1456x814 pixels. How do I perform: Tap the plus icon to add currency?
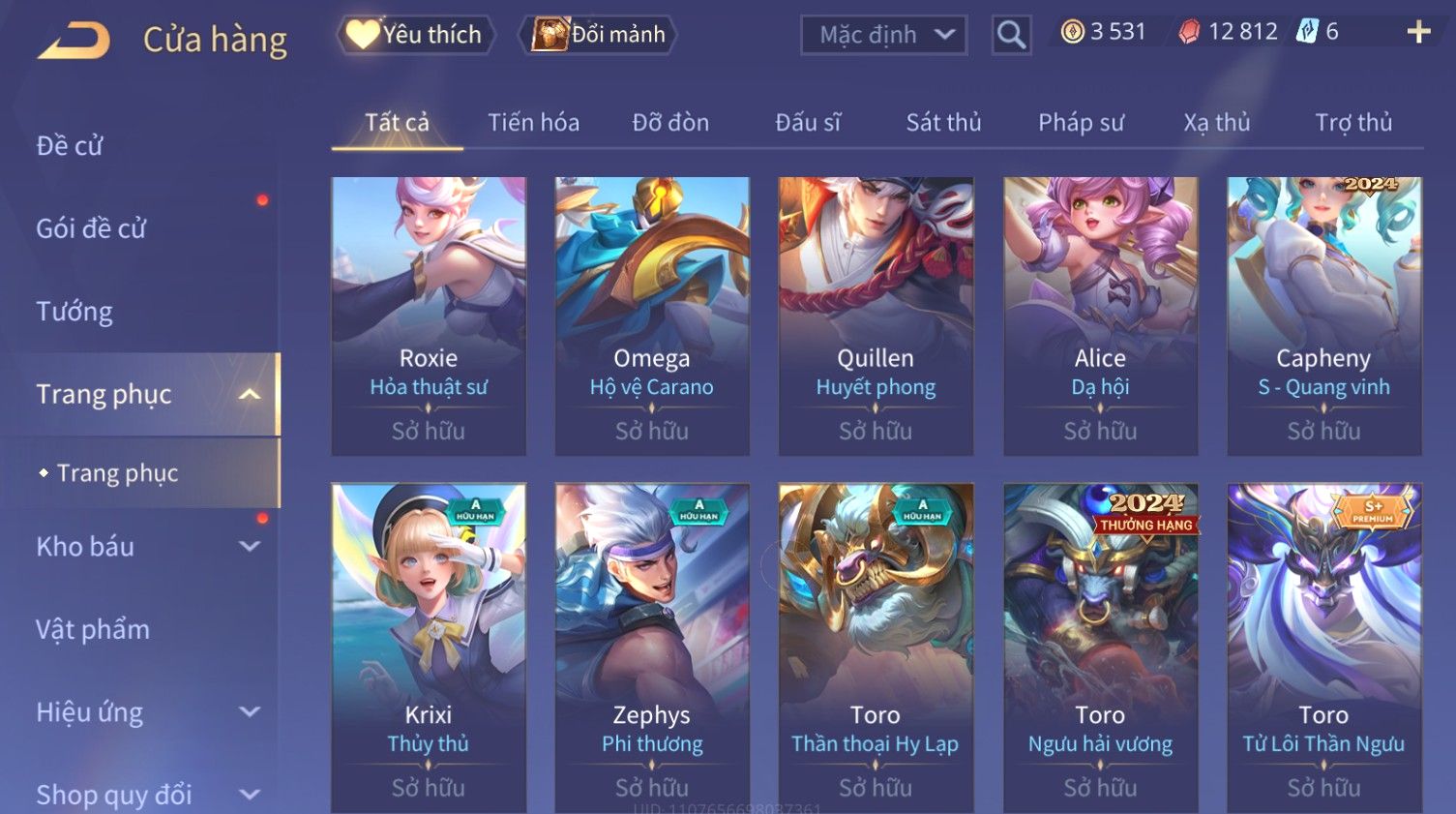1418,33
